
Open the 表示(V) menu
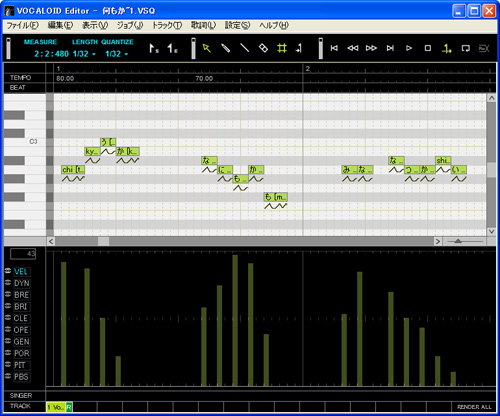pos(95,25)
